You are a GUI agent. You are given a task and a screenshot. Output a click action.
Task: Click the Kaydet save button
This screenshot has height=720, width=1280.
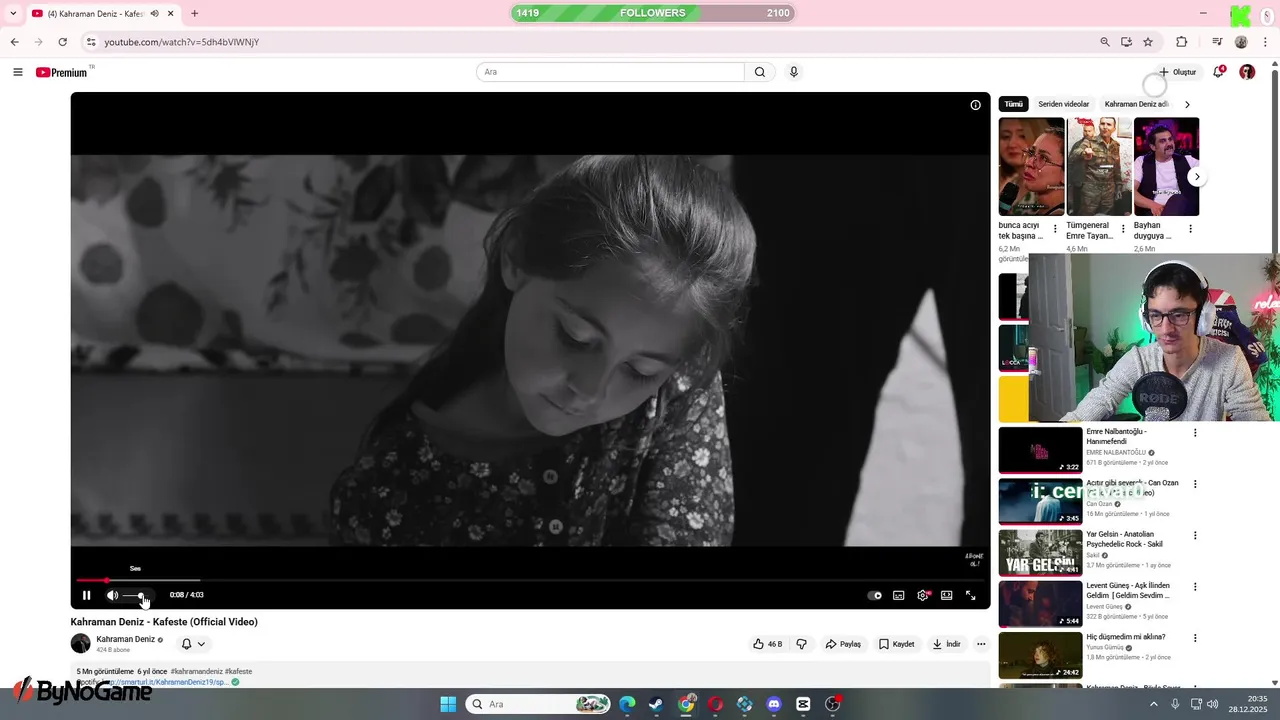click(897, 644)
